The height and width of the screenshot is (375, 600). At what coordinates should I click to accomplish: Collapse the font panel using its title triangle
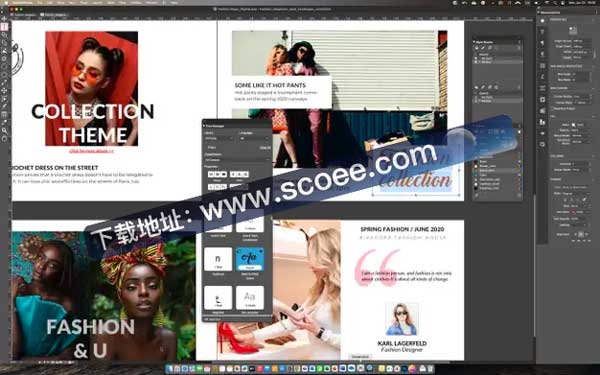[204, 126]
